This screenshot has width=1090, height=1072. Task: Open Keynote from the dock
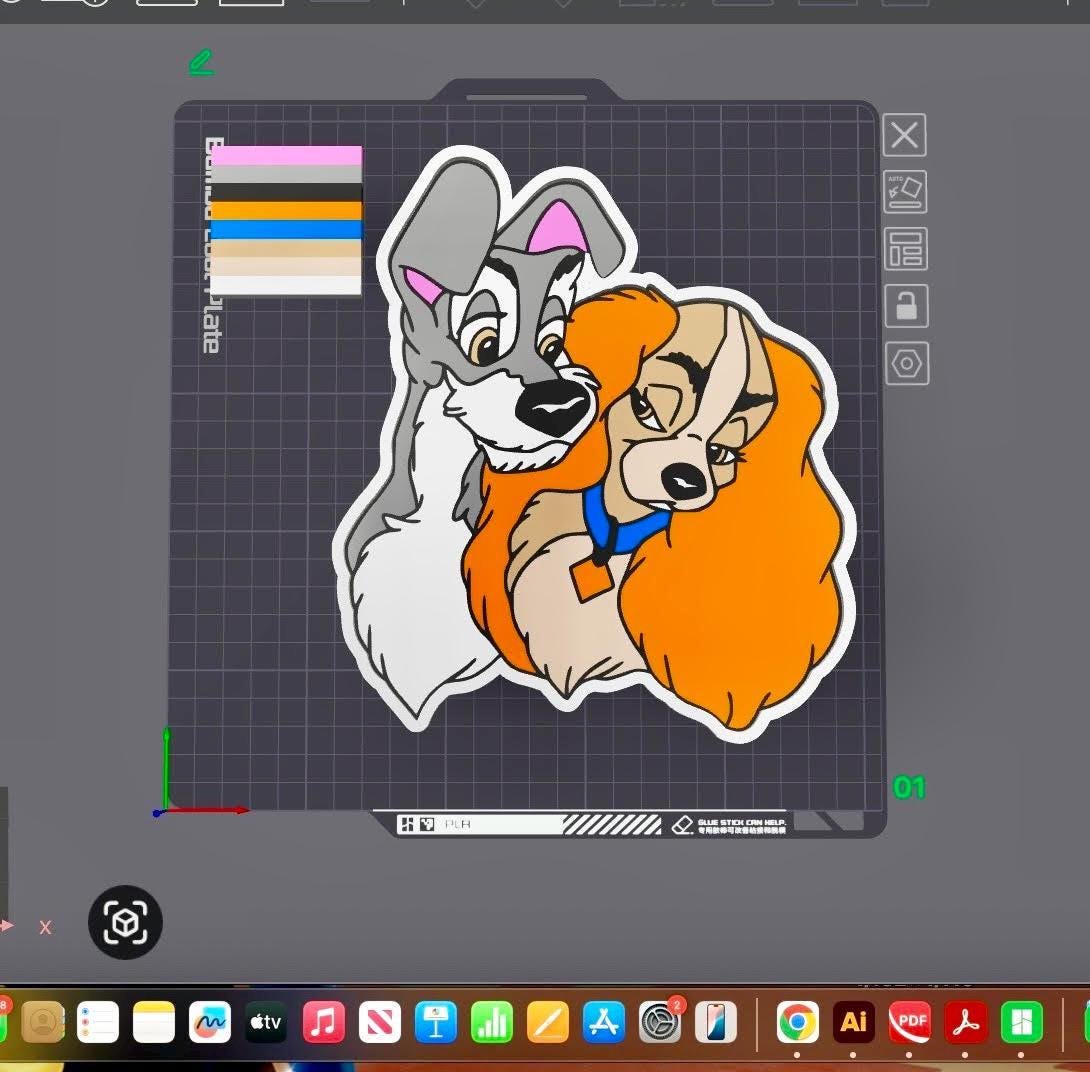[x=436, y=1022]
